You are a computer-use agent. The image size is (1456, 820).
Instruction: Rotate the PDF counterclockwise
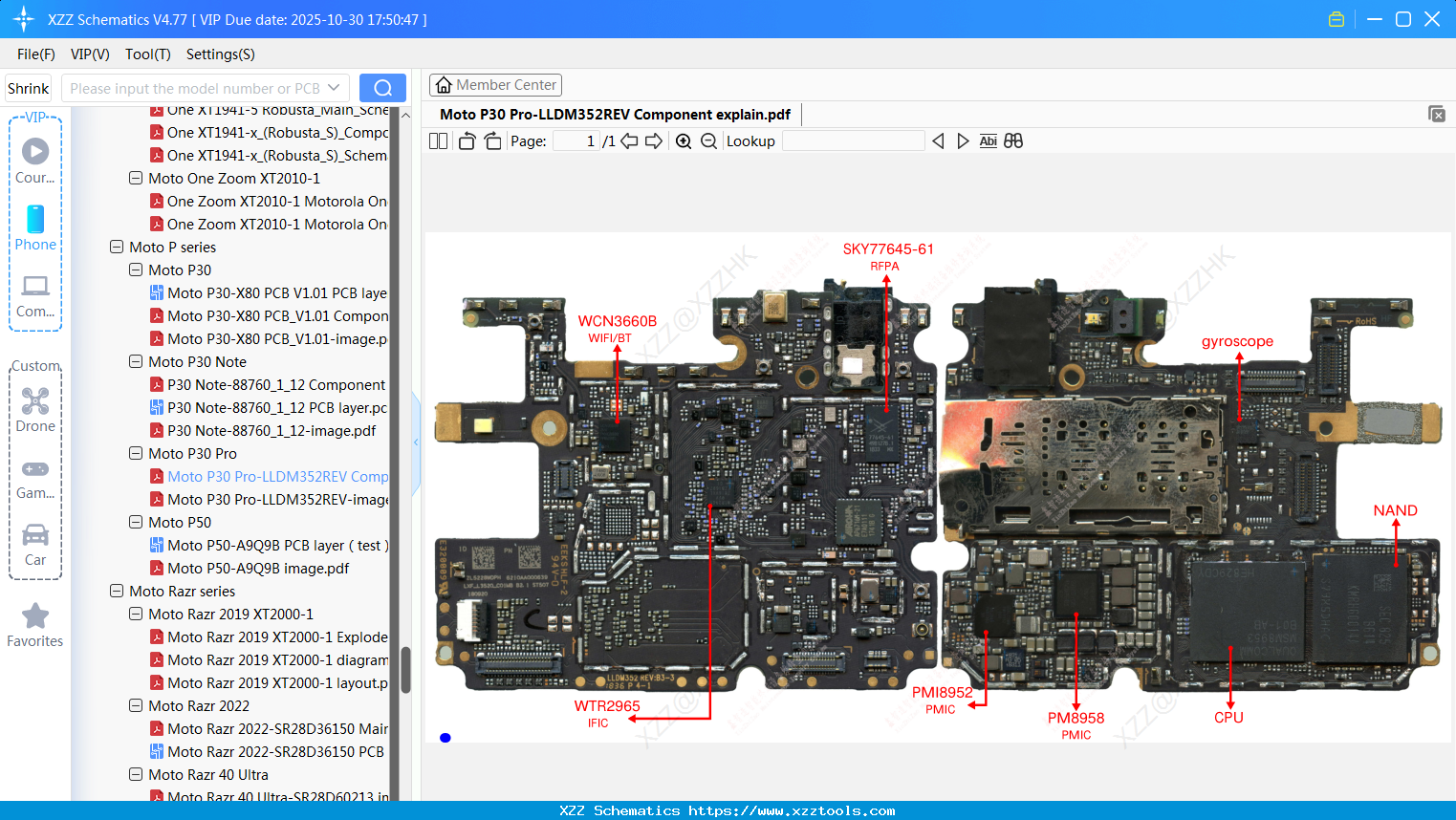466,140
